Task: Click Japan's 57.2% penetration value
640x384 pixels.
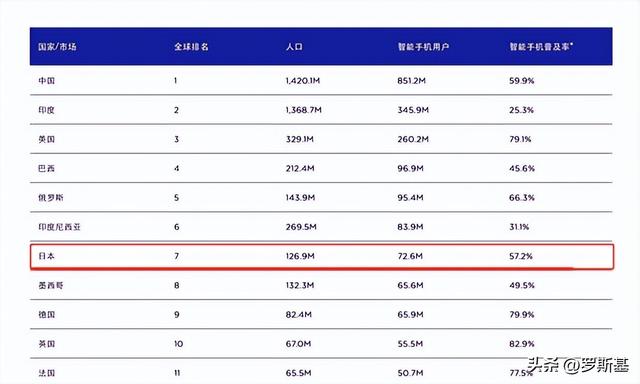Action: click(x=521, y=256)
